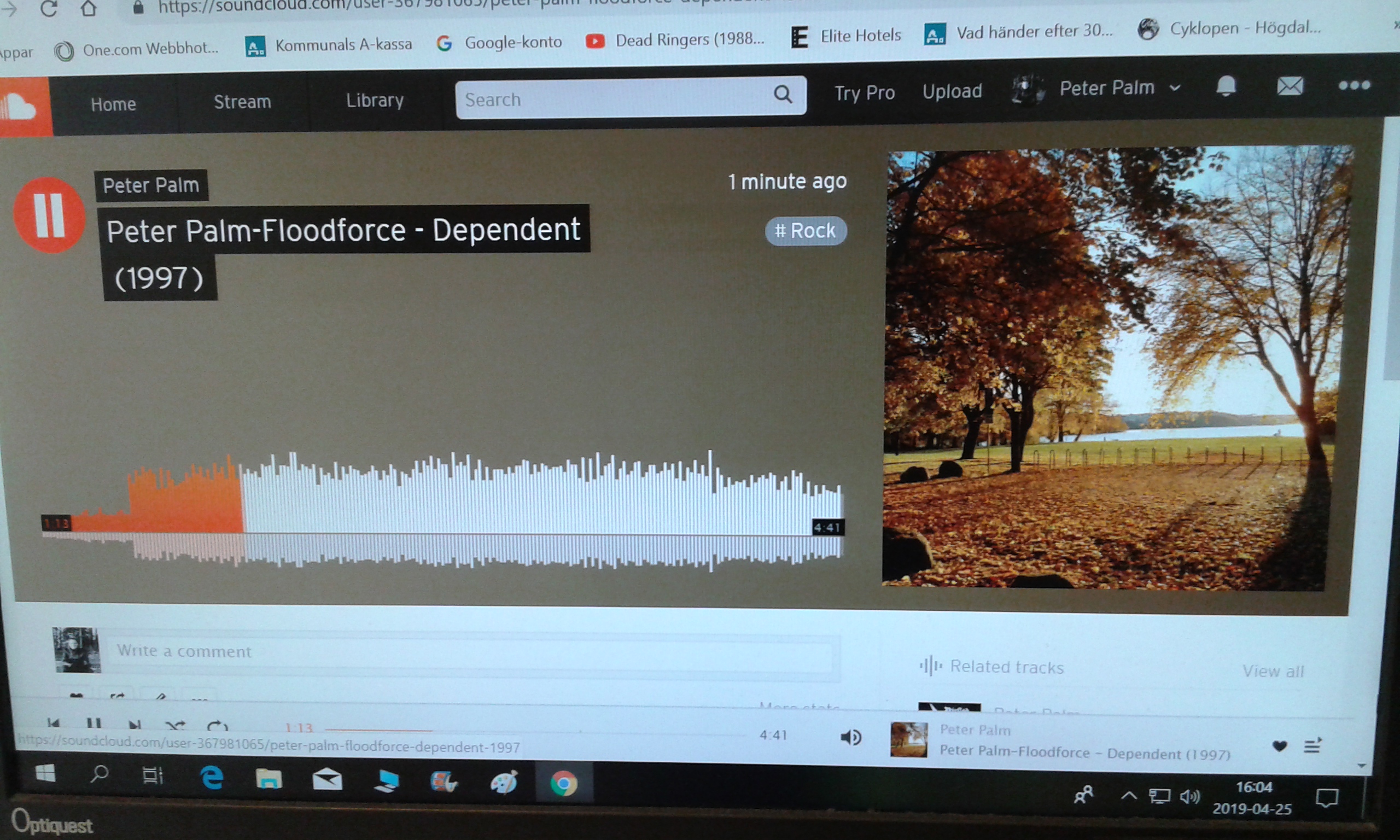Pause the track with large orange button
This screenshot has height=840, width=1400.
tap(49, 215)
